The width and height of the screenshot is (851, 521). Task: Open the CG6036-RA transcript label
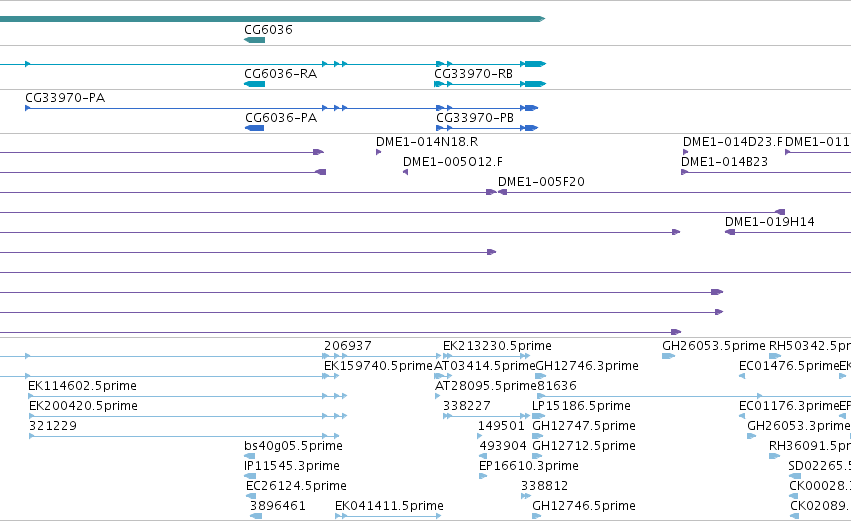point(281,74)
